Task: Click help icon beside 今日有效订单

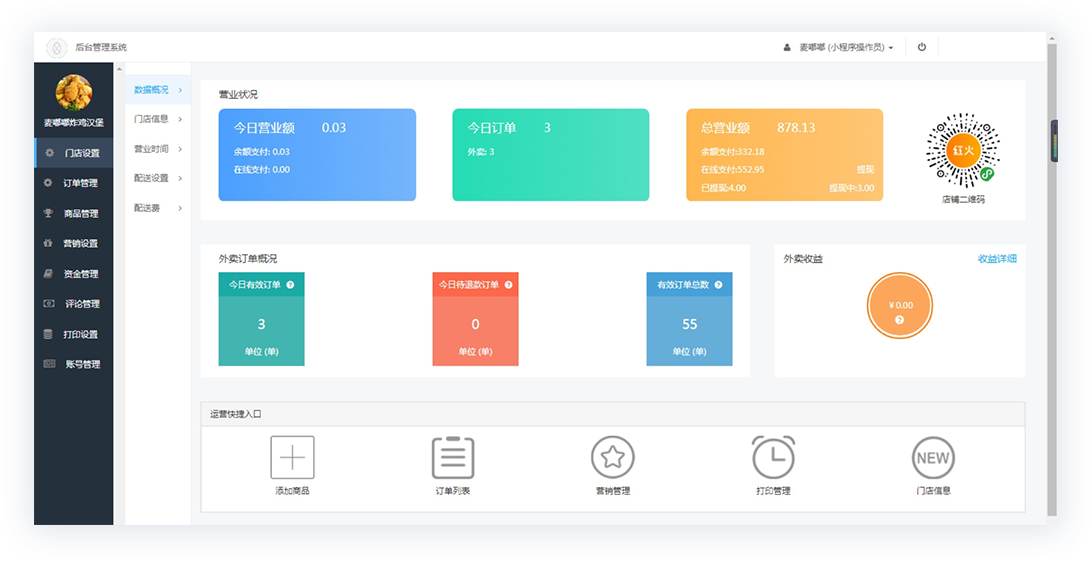Action: coord(290,285)
